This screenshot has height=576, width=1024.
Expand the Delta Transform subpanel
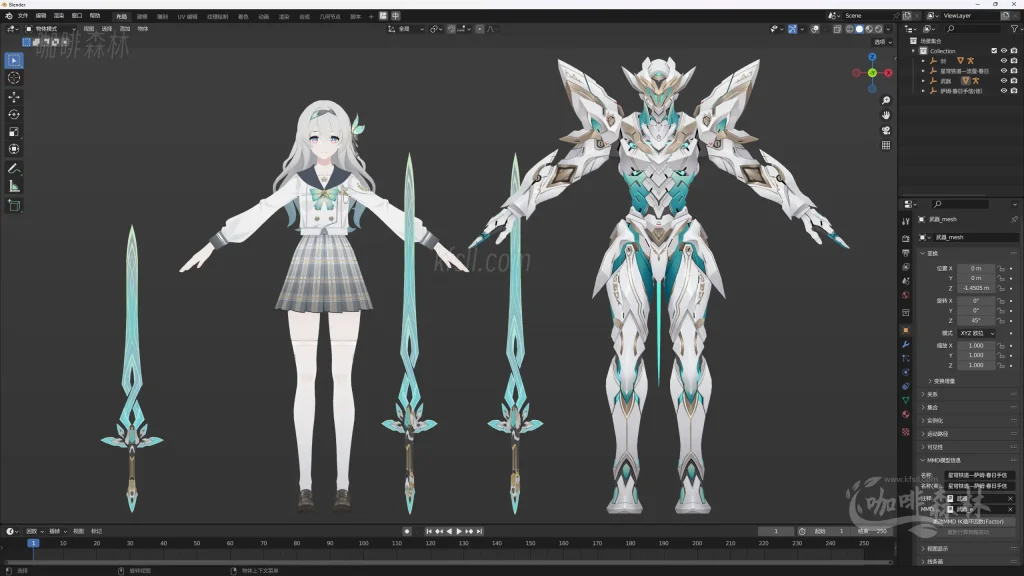[941, 381]
